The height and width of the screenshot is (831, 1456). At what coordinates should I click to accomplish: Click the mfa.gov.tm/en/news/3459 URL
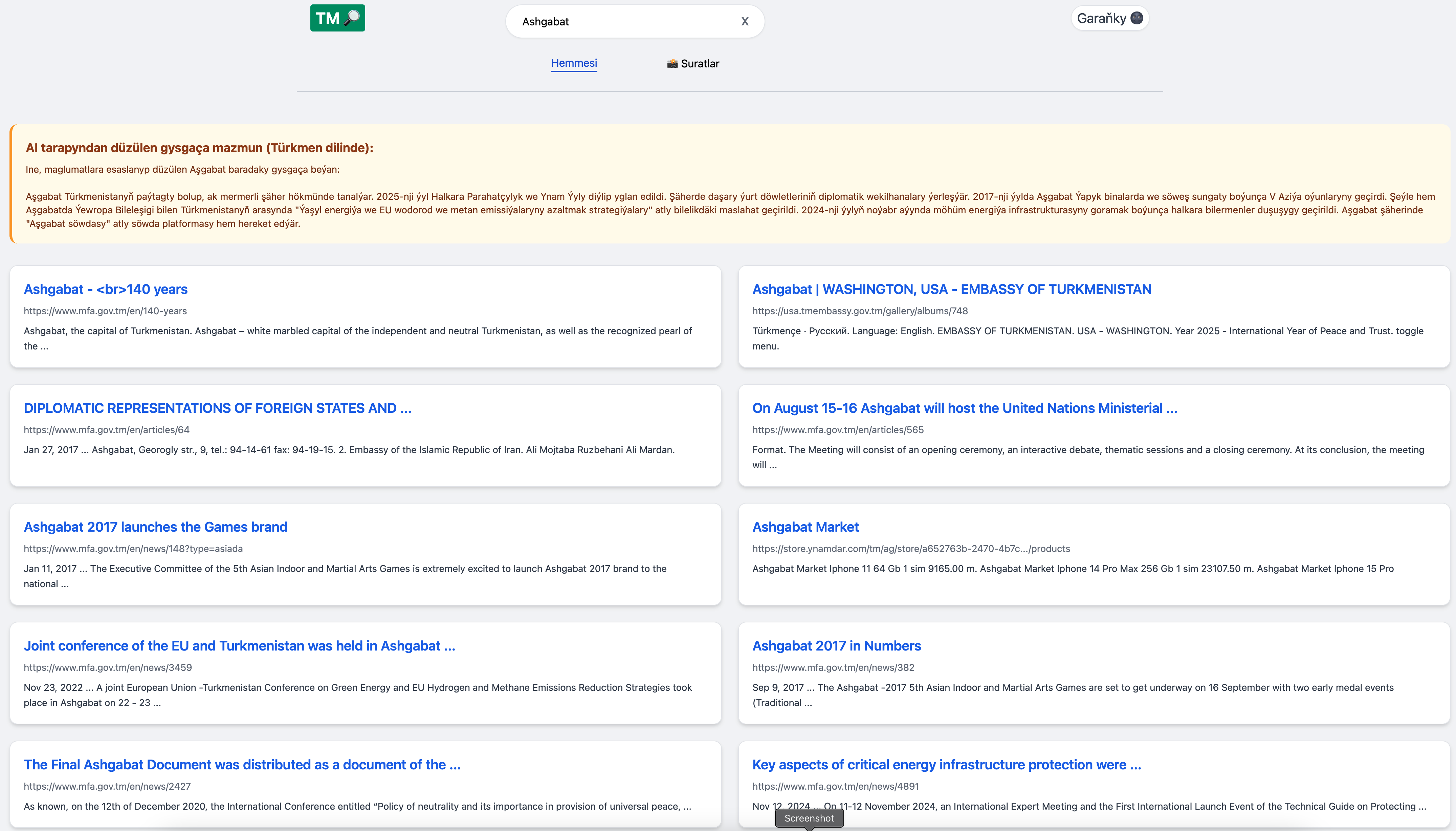[108, 667]
